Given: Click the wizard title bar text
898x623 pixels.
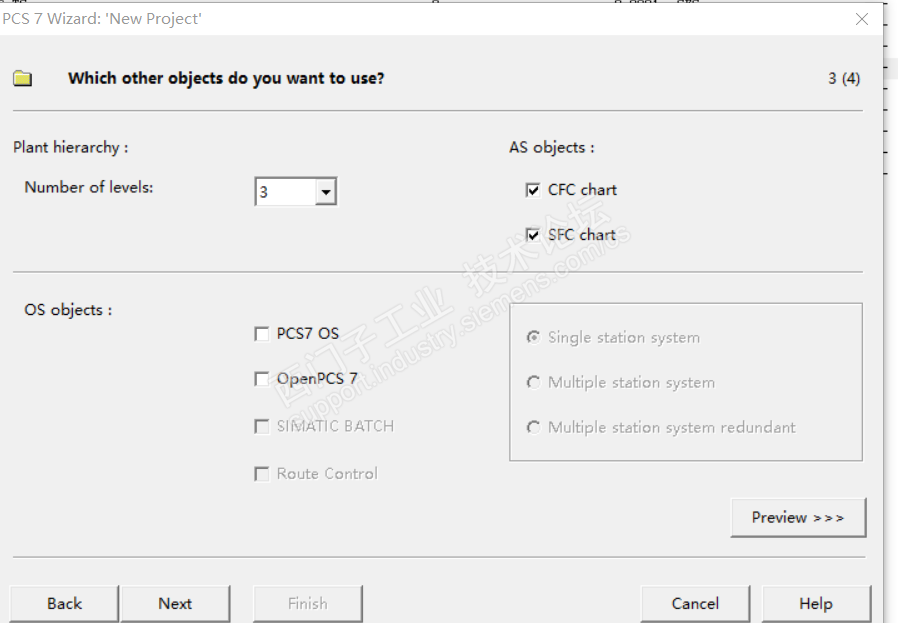Looking at the screenshot, I should click(x=103, y=19).
